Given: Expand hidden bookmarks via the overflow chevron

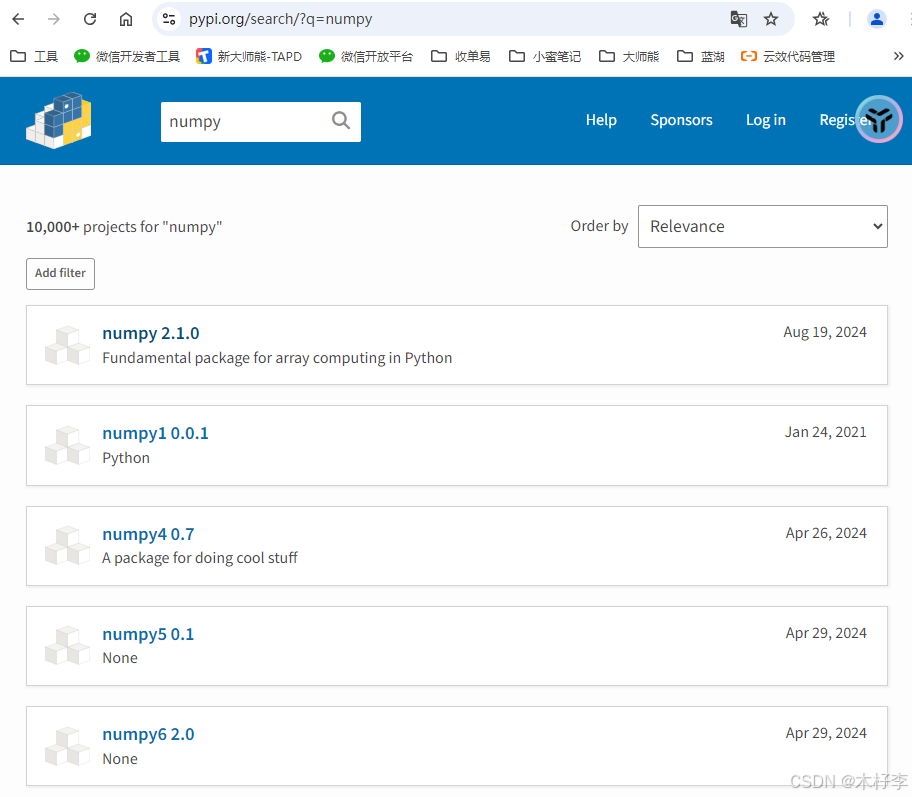Looking at the screenshot, I should click(x=899, y=56).
